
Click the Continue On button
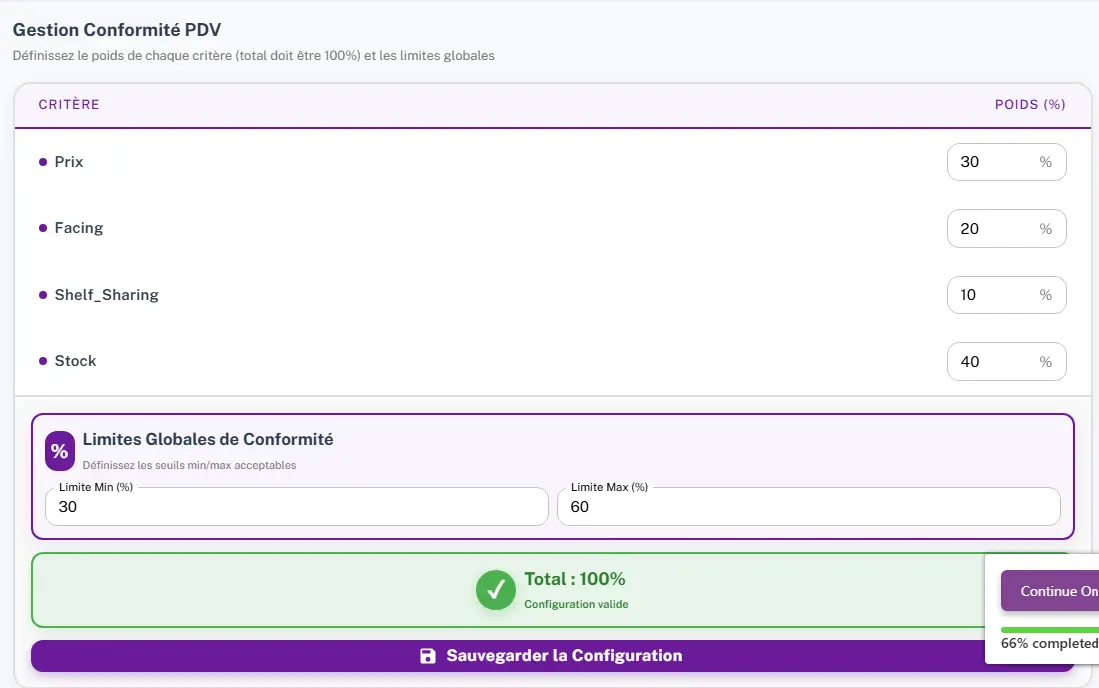point(1058,591)
